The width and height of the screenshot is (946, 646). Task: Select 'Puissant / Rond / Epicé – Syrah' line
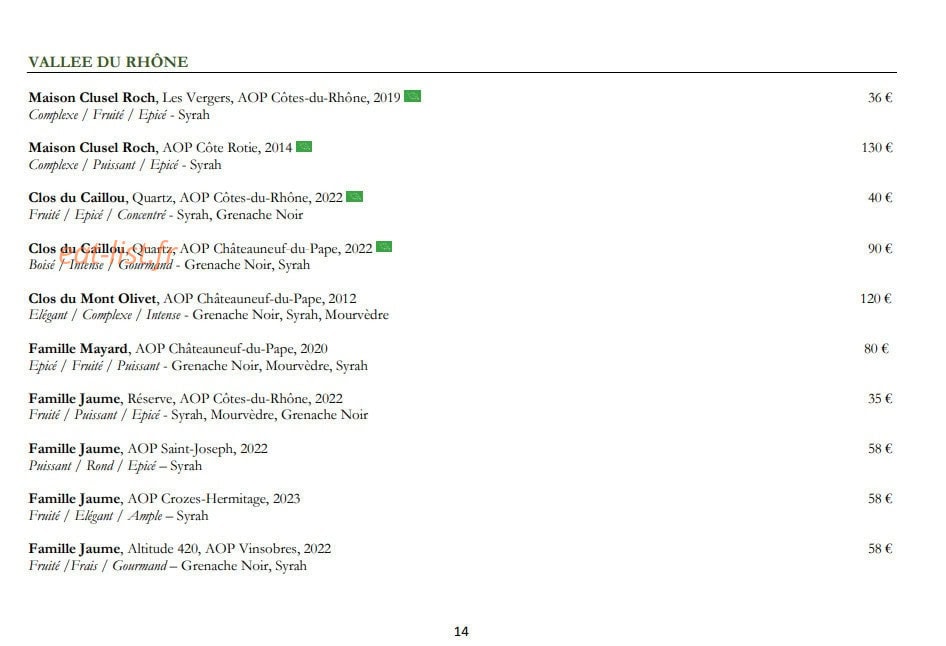(115, 466)
